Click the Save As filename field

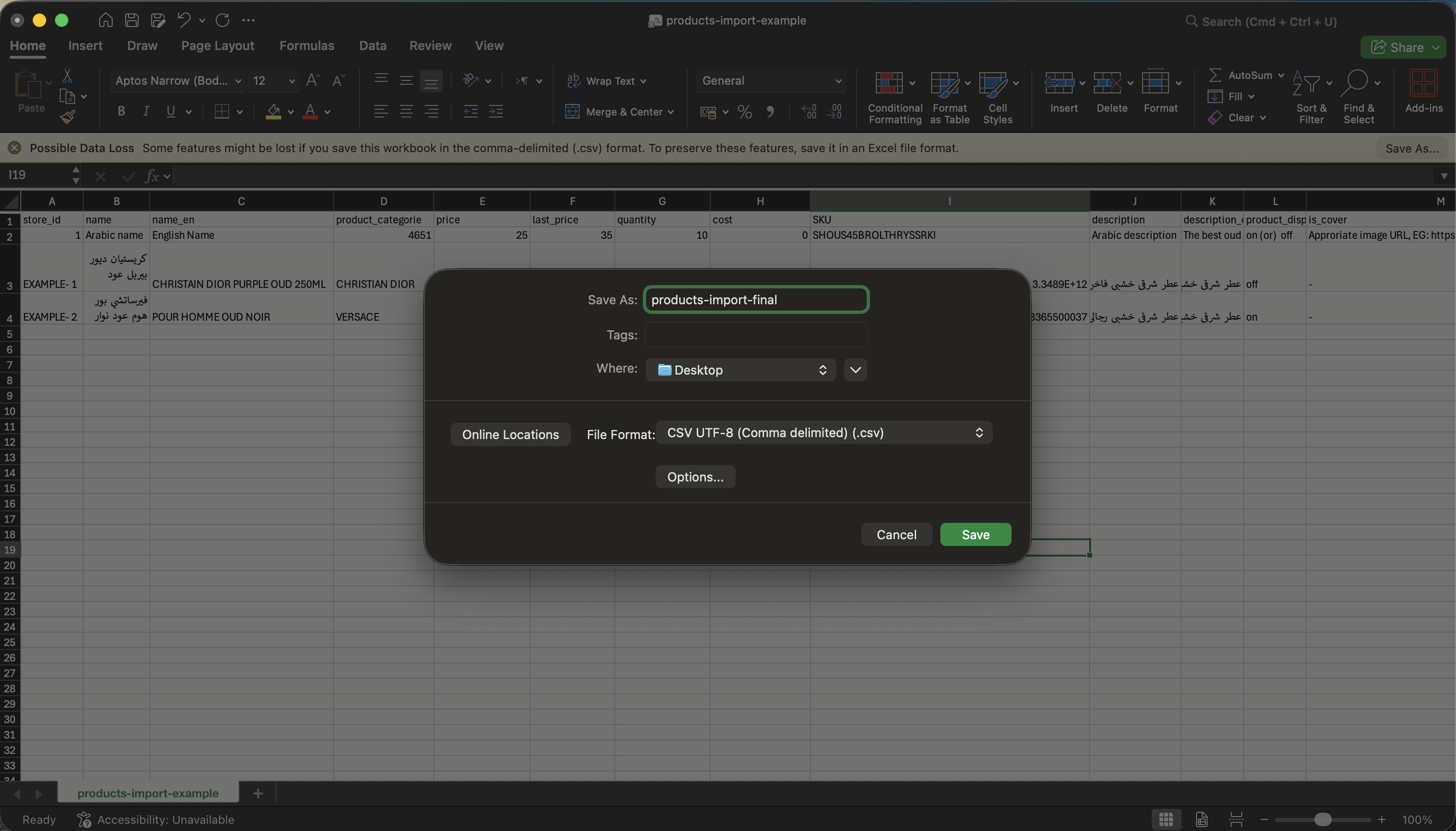click(755, 299)
